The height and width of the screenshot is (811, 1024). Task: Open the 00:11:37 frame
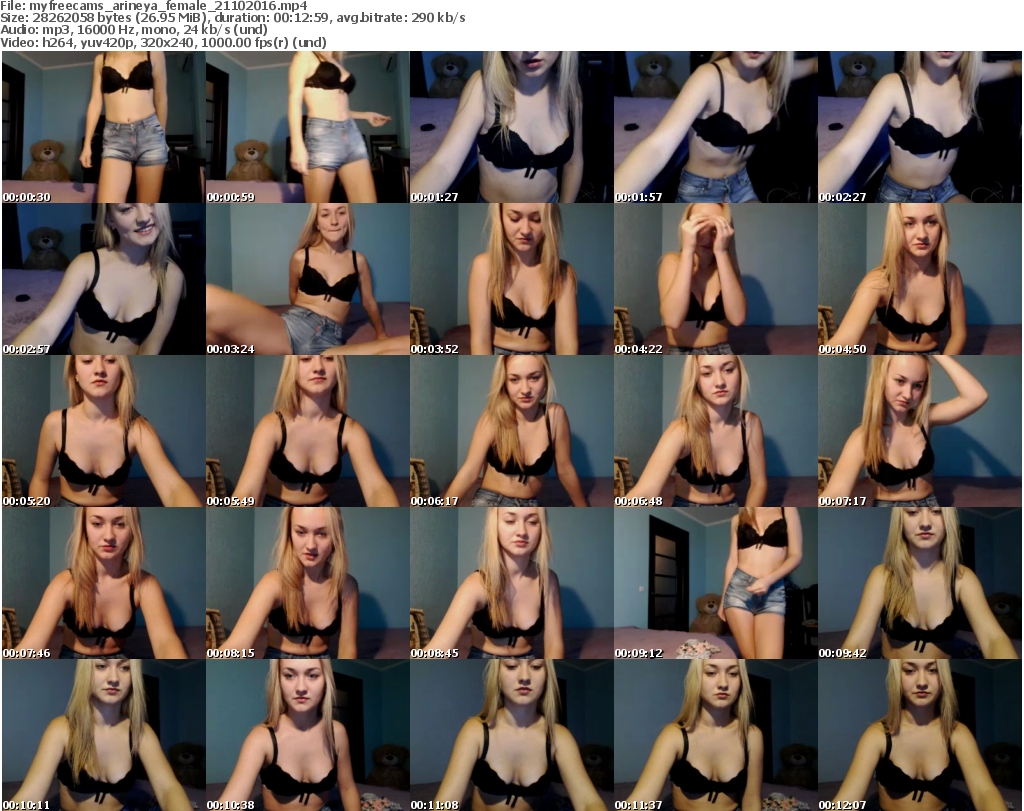715,735
